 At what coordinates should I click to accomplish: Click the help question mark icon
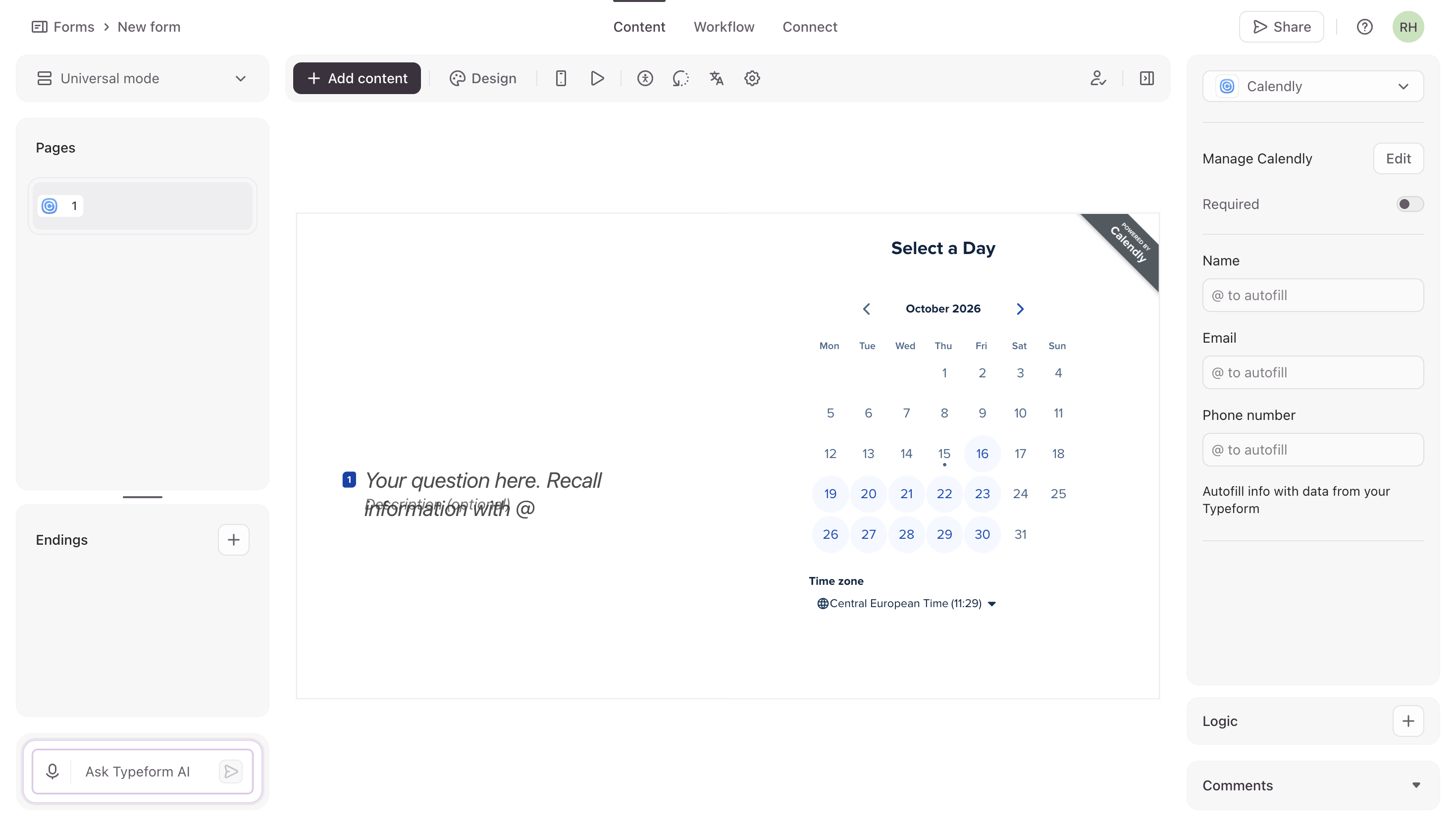[x=1364, y=27]
